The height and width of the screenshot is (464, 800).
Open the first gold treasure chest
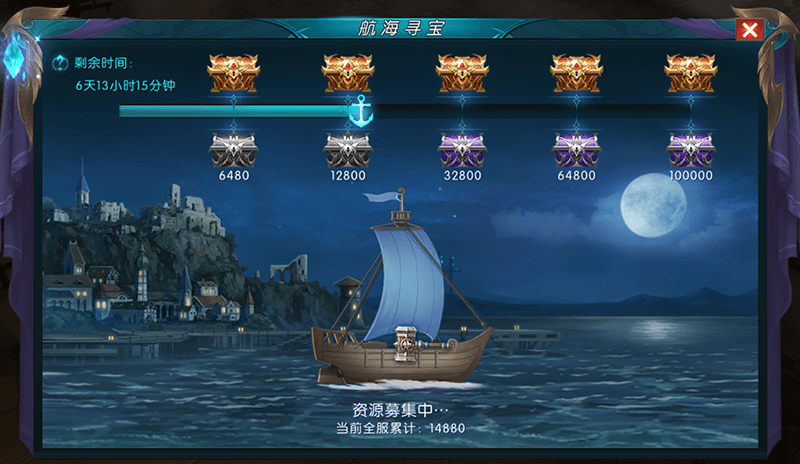point(234,73)
